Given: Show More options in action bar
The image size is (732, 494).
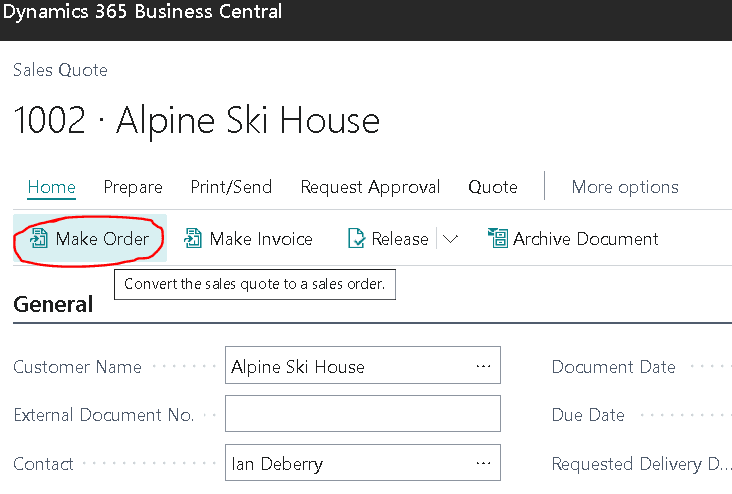Looking at the screenshot, I should coord(625,187).
